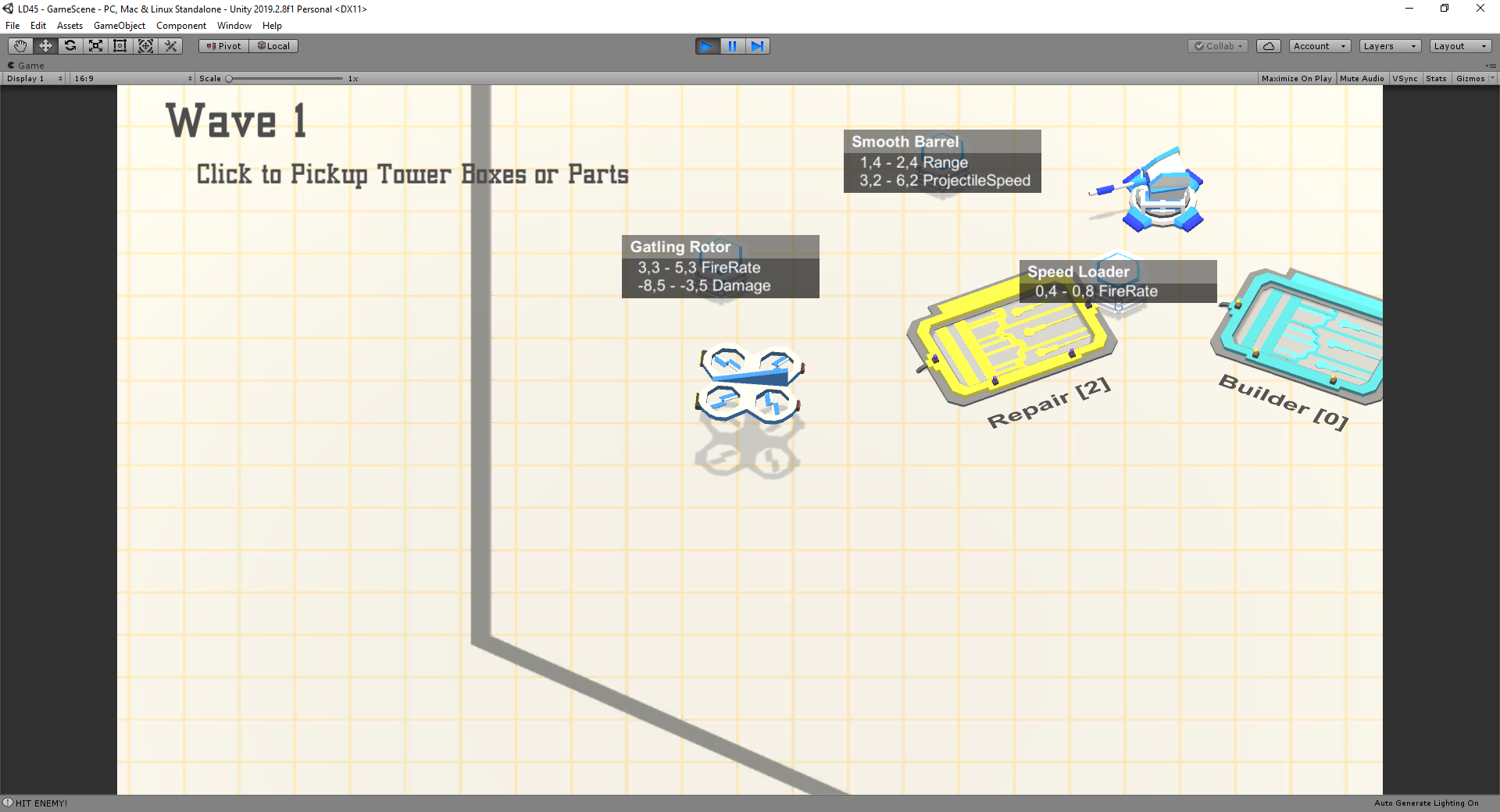Select the Scale tool
This screenshot has height=812, width=1500.
click(95, 46)
